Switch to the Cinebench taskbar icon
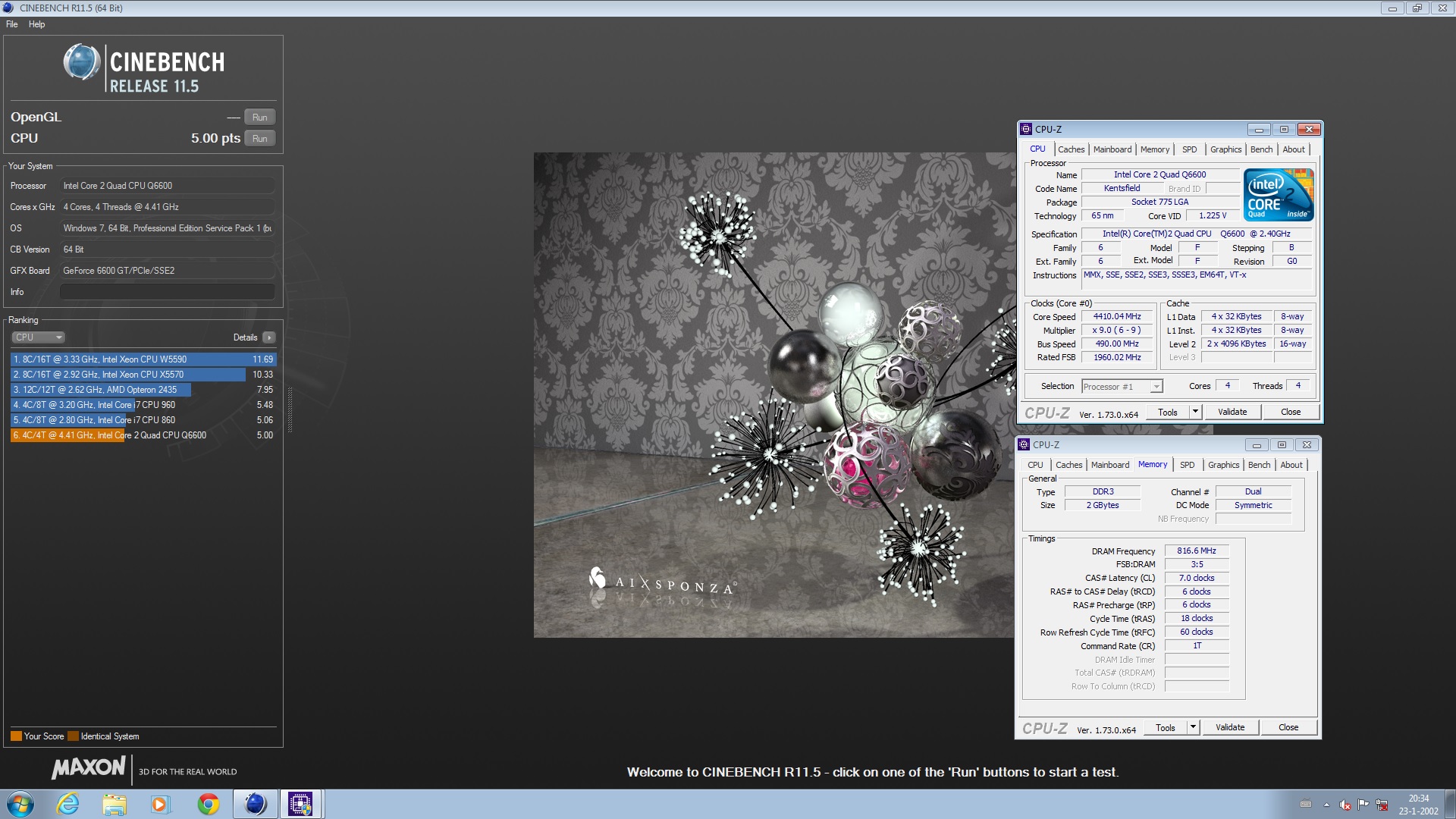 coord(256,804)
